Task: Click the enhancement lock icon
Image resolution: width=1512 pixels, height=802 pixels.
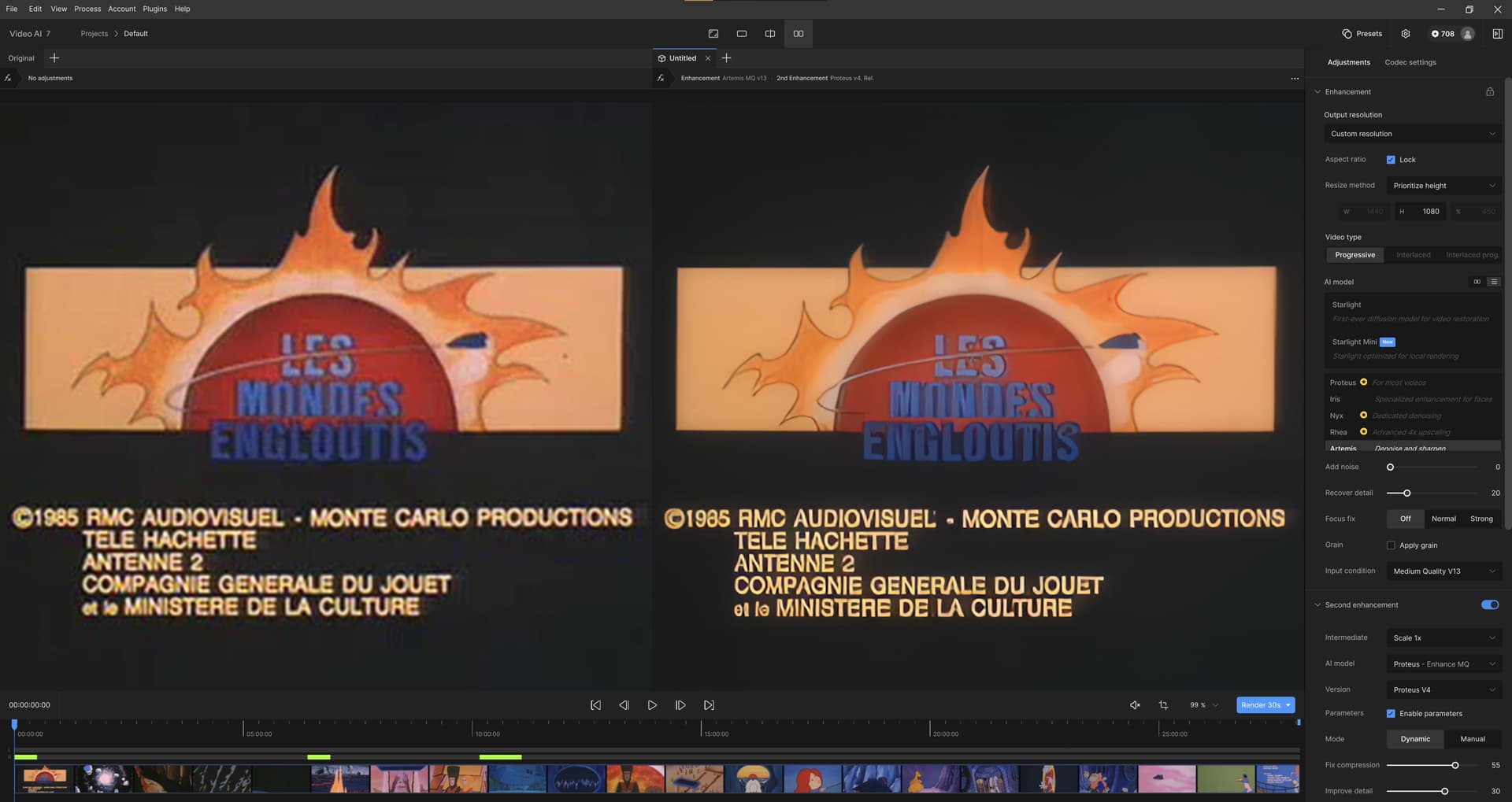Action: coord(1490,92)
